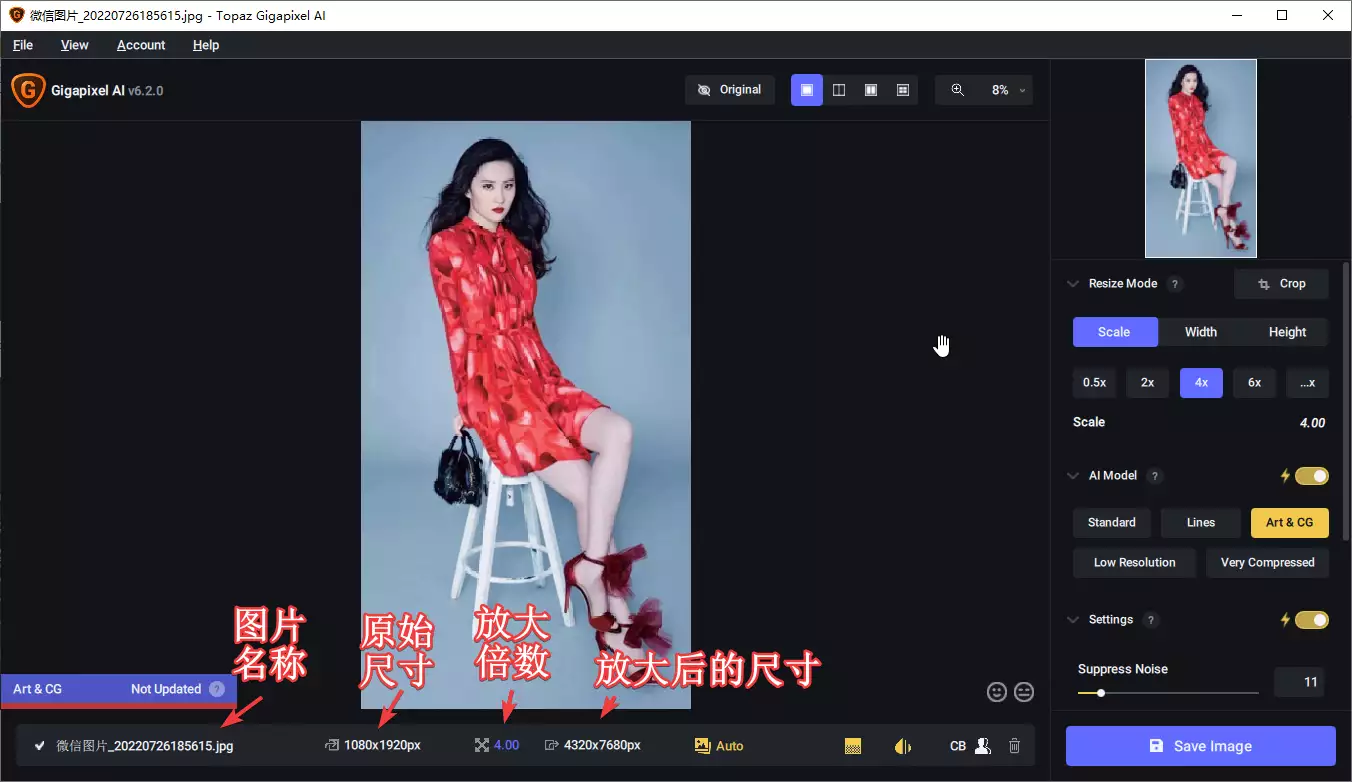Screen dimensions: 1352x782
Task: Click the Topaz app icon in title bar
Action: pos(16,15)
